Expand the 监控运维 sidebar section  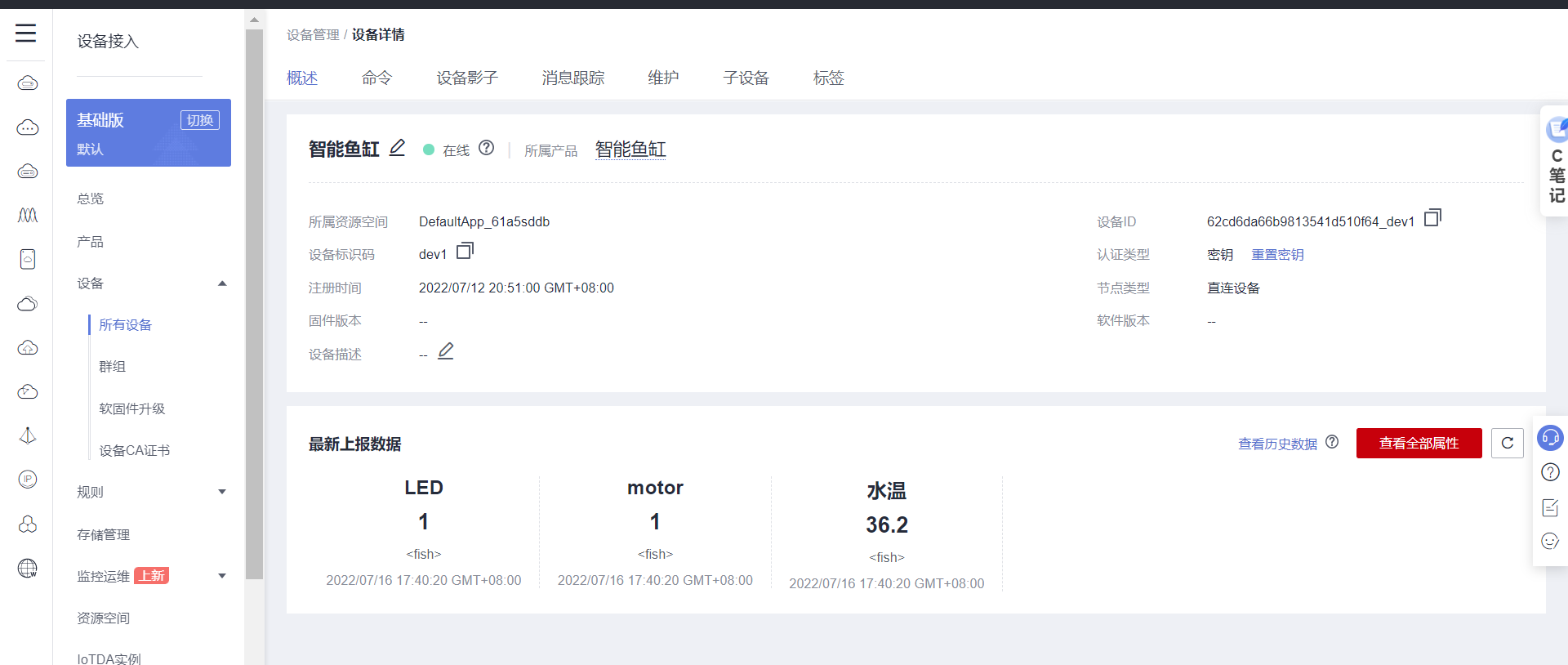point(222,576)
